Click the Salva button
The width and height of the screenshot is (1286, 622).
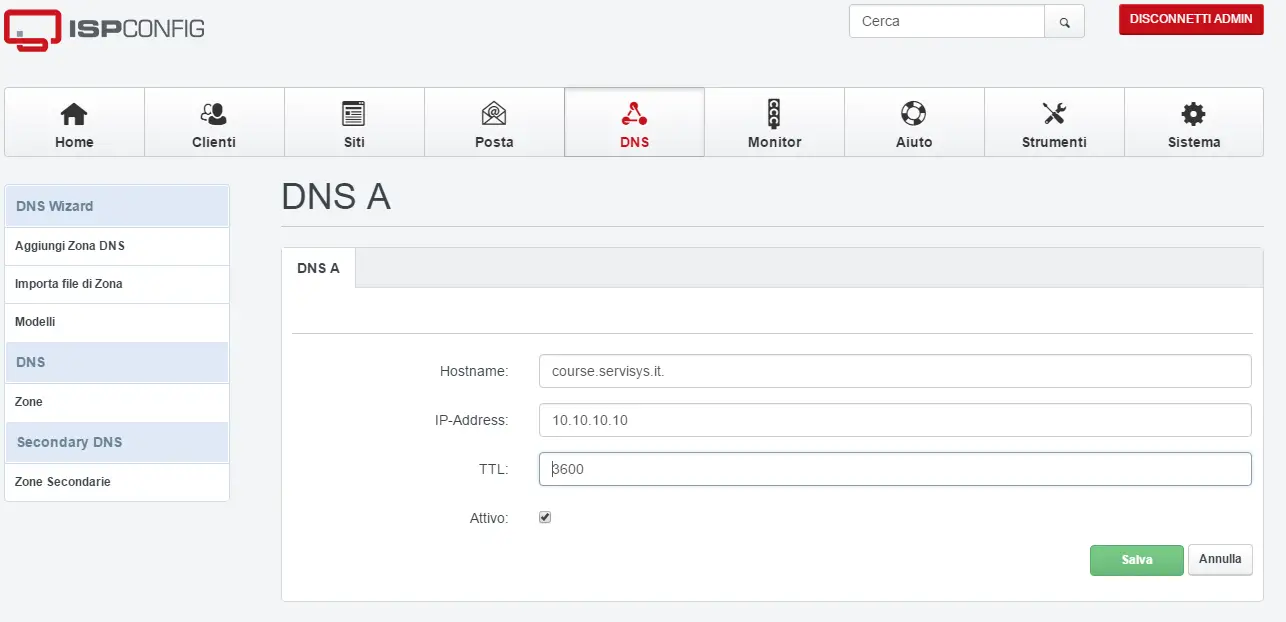[x=1137, y=560]
